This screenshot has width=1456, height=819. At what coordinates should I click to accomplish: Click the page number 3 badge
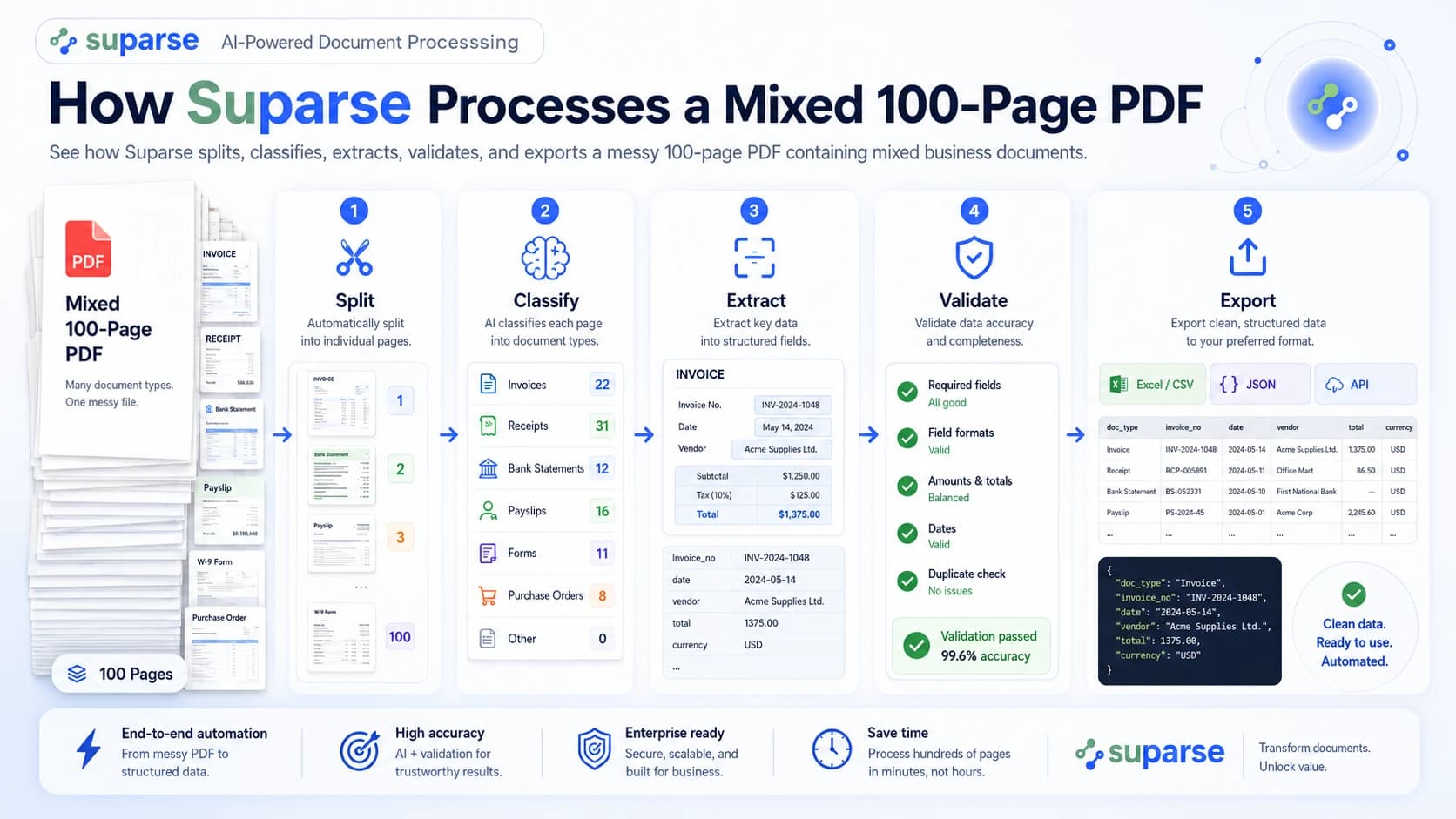[400, 537]
